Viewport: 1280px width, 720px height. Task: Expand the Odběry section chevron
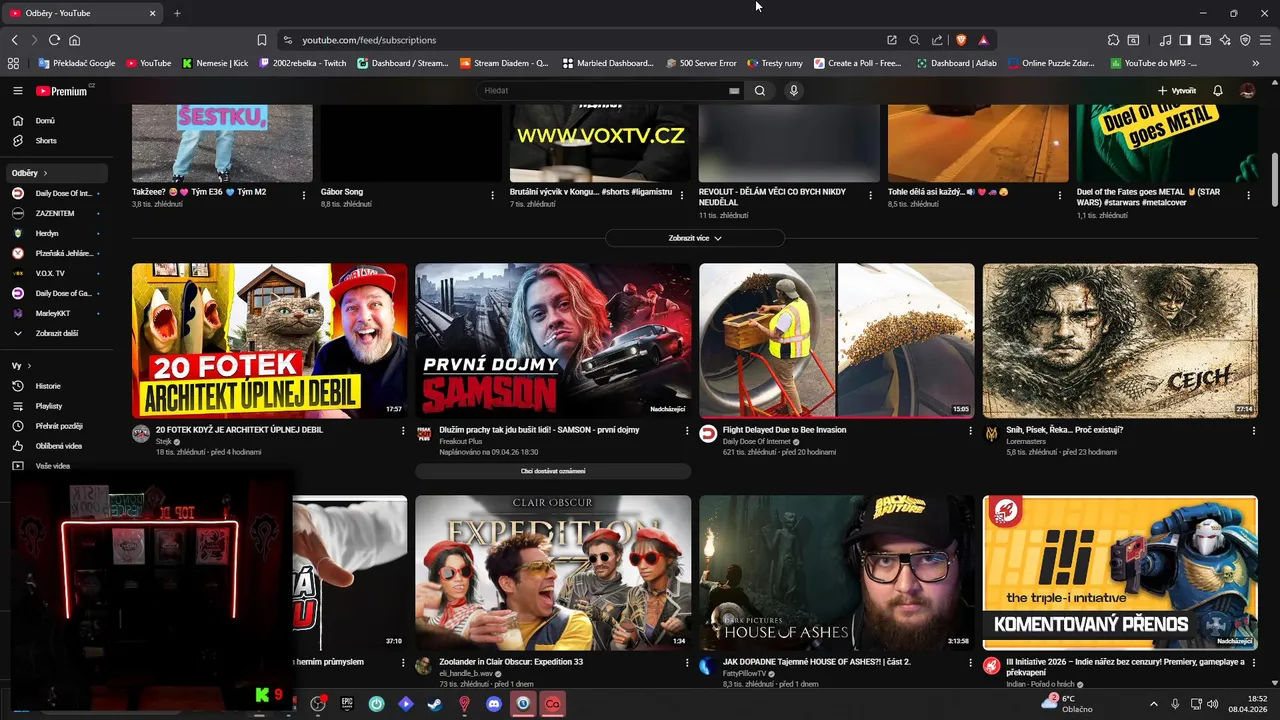[45, 173]
